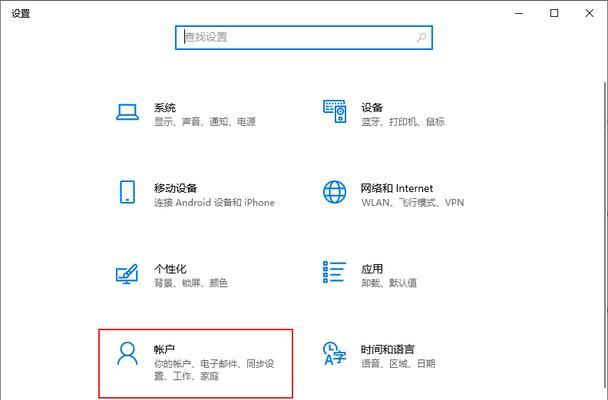Click the 帐户 description text
This screenshot has height=400, width=608.
214,370
